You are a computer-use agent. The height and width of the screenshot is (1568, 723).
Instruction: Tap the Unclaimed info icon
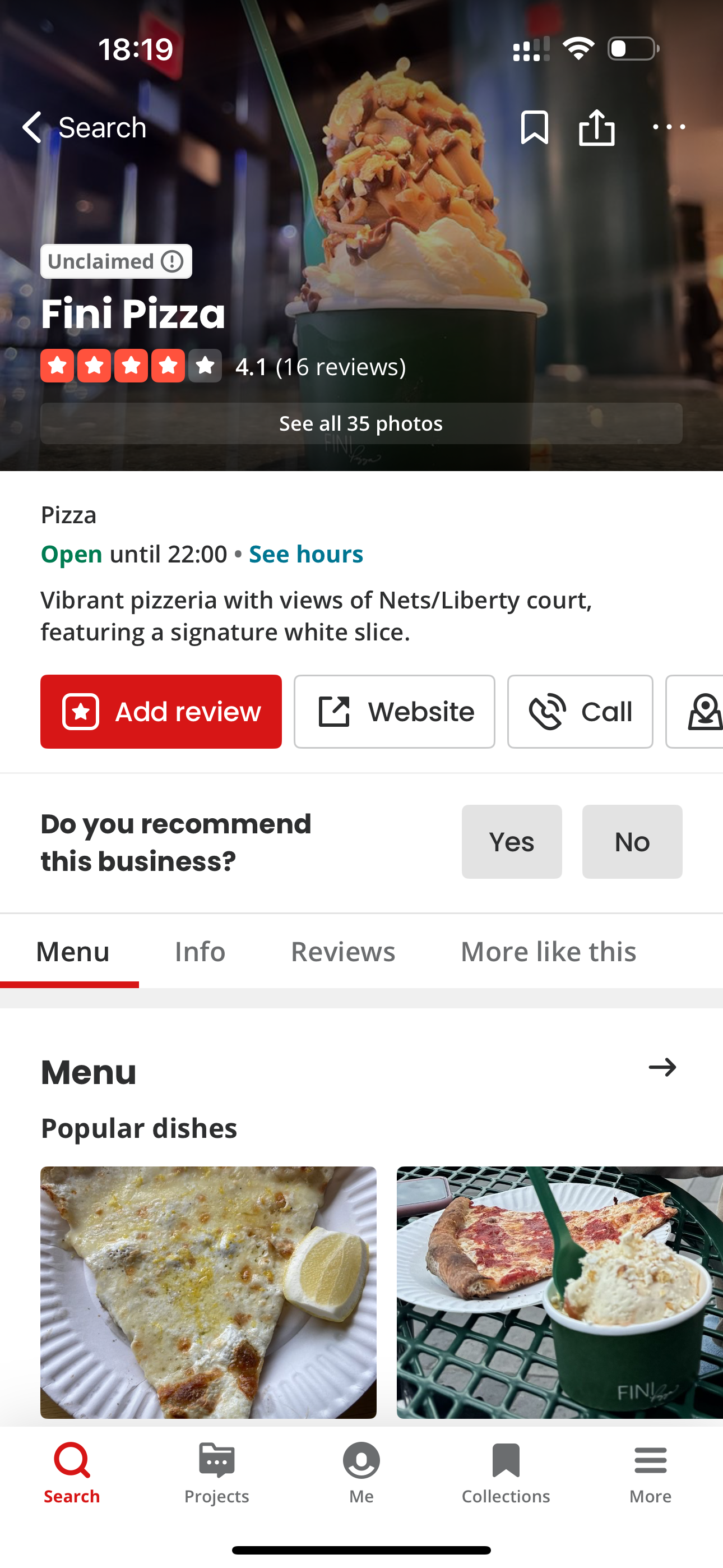pyautogui.click(x=172, y=262)
